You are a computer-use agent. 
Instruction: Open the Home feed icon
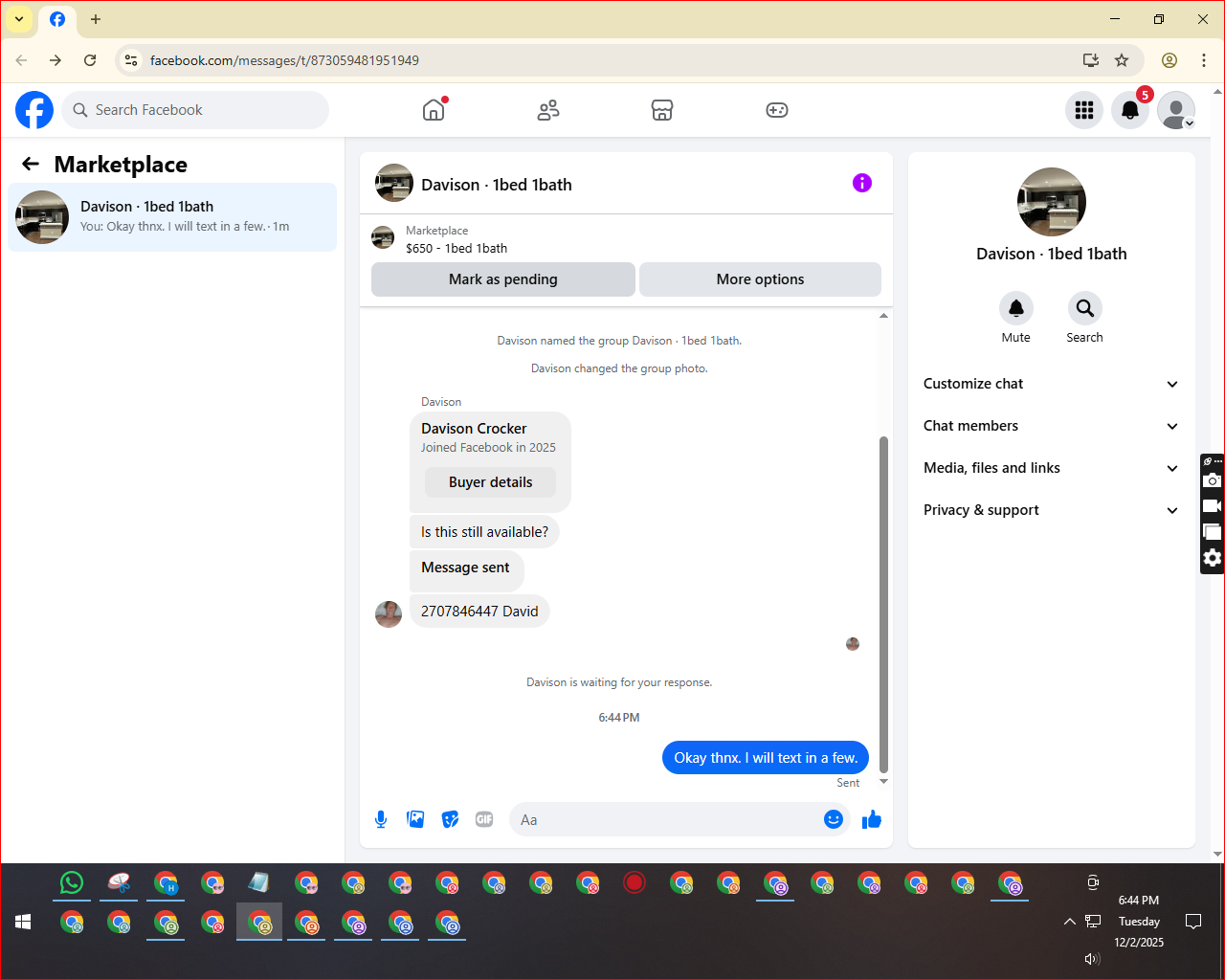434,110
